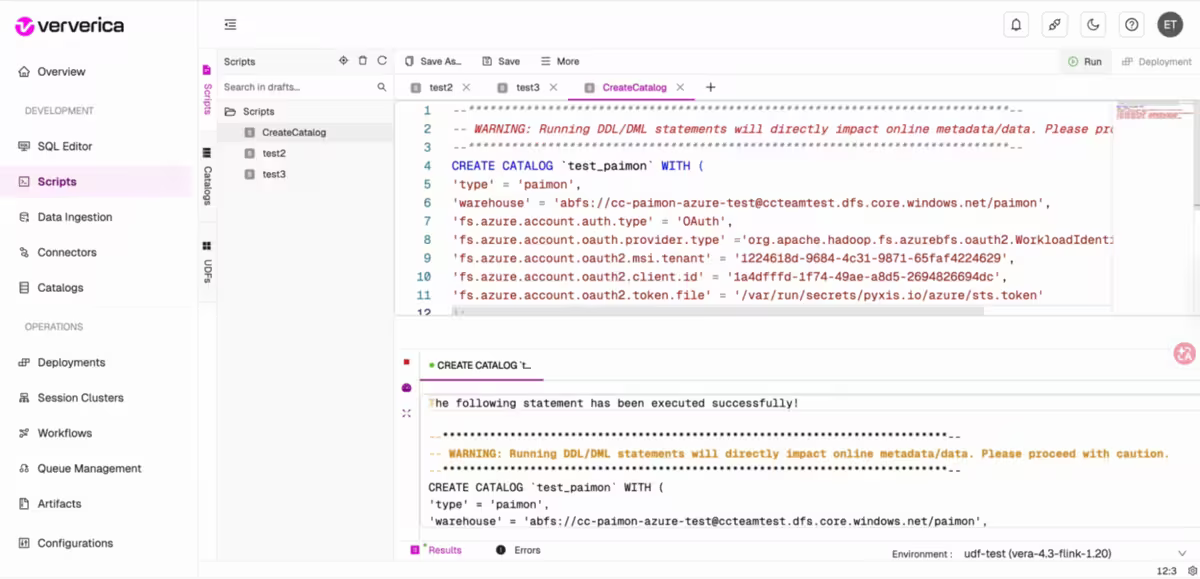Click the search magnifier icon in drafts
The width and height of the screenshot is (1200, 579).
382,87
